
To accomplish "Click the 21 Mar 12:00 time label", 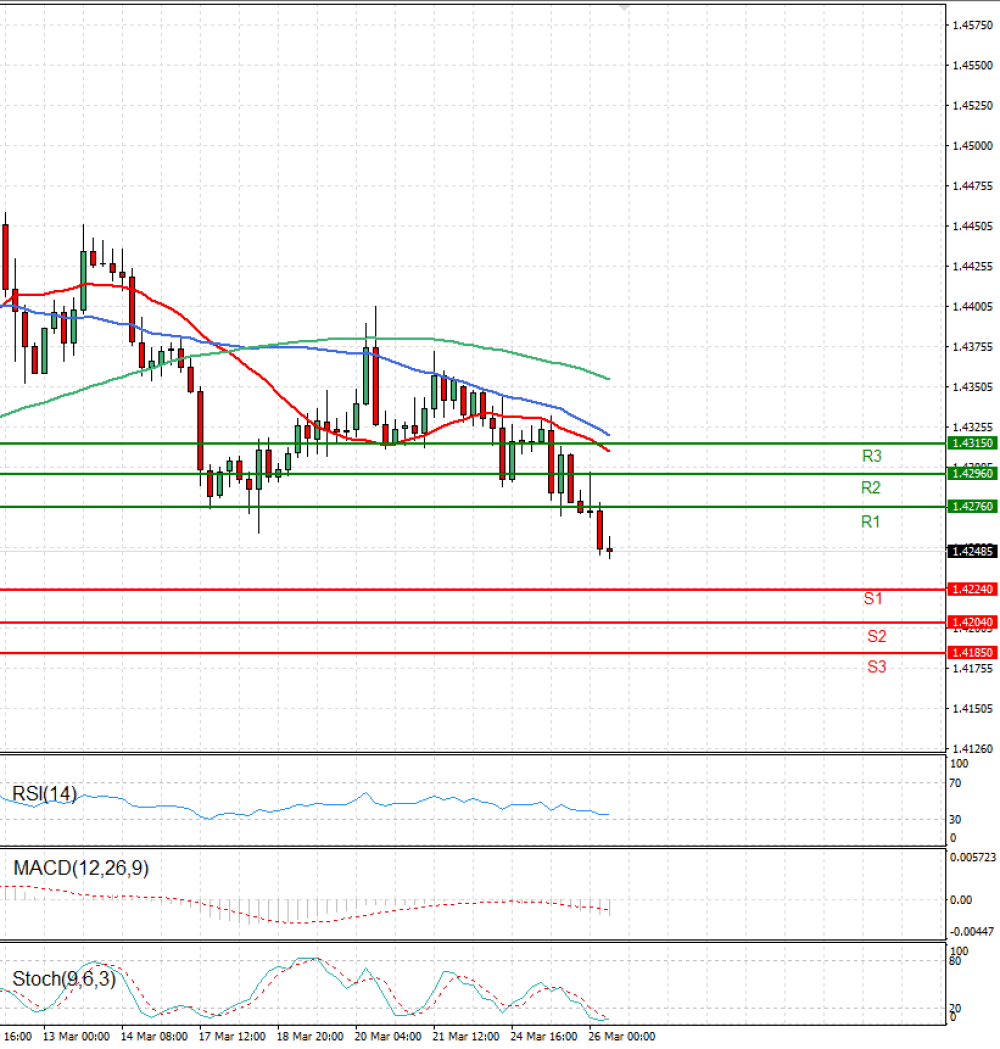I will tap(466, 1036).
